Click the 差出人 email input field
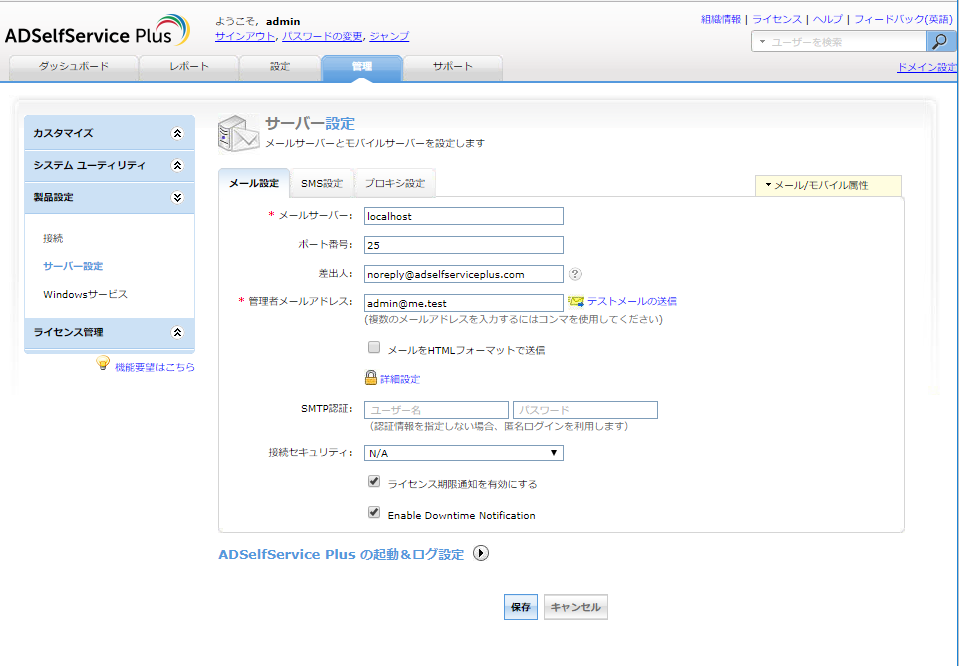 pos(464,274)
